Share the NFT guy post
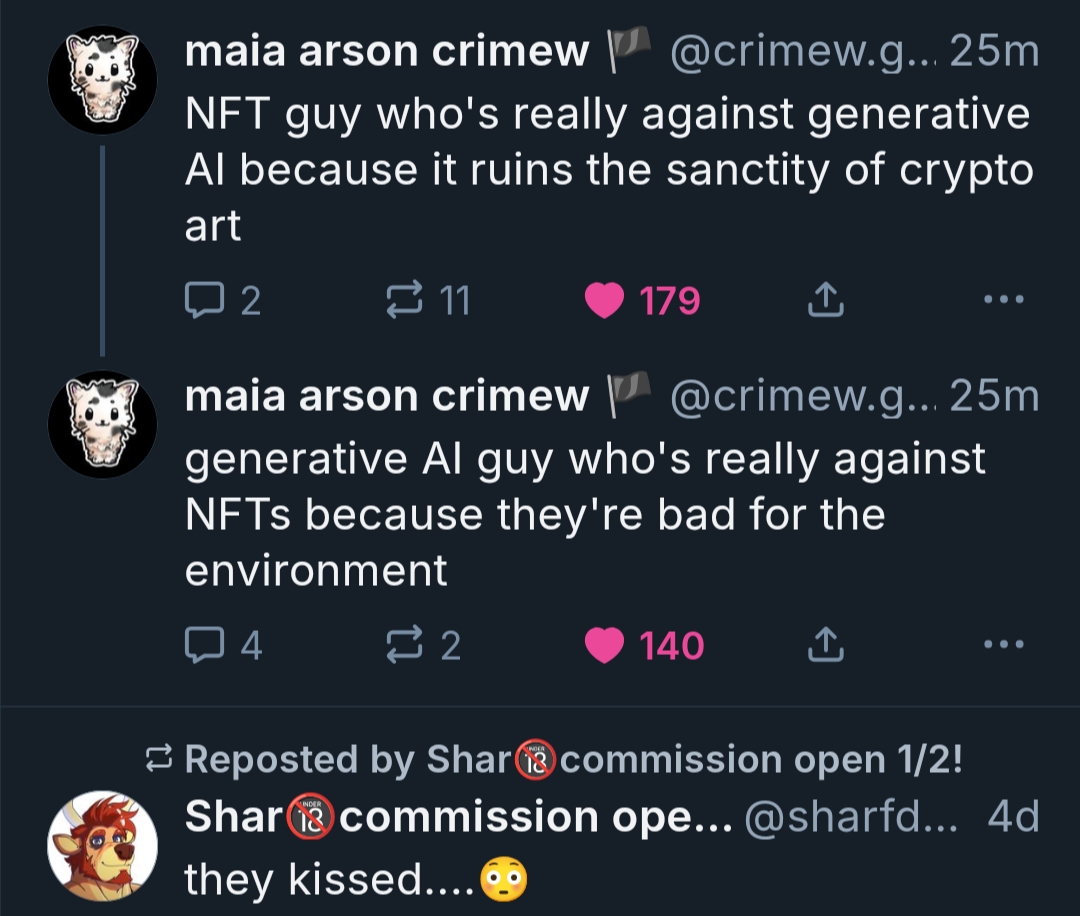This screenshot has width=1080, height=916. click(825, 300)
